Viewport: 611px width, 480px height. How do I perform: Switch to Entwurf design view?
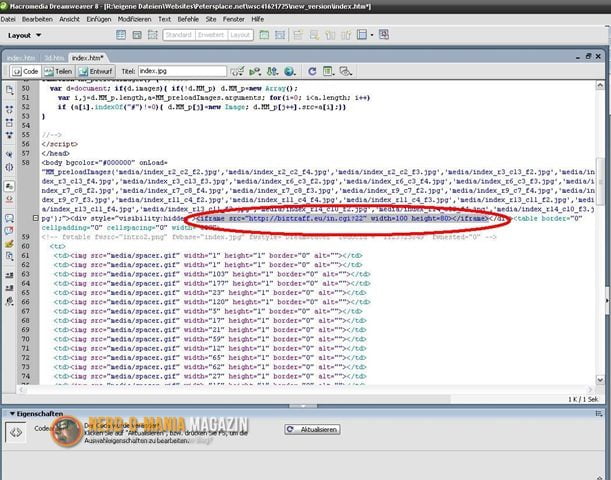click(95, 71)
